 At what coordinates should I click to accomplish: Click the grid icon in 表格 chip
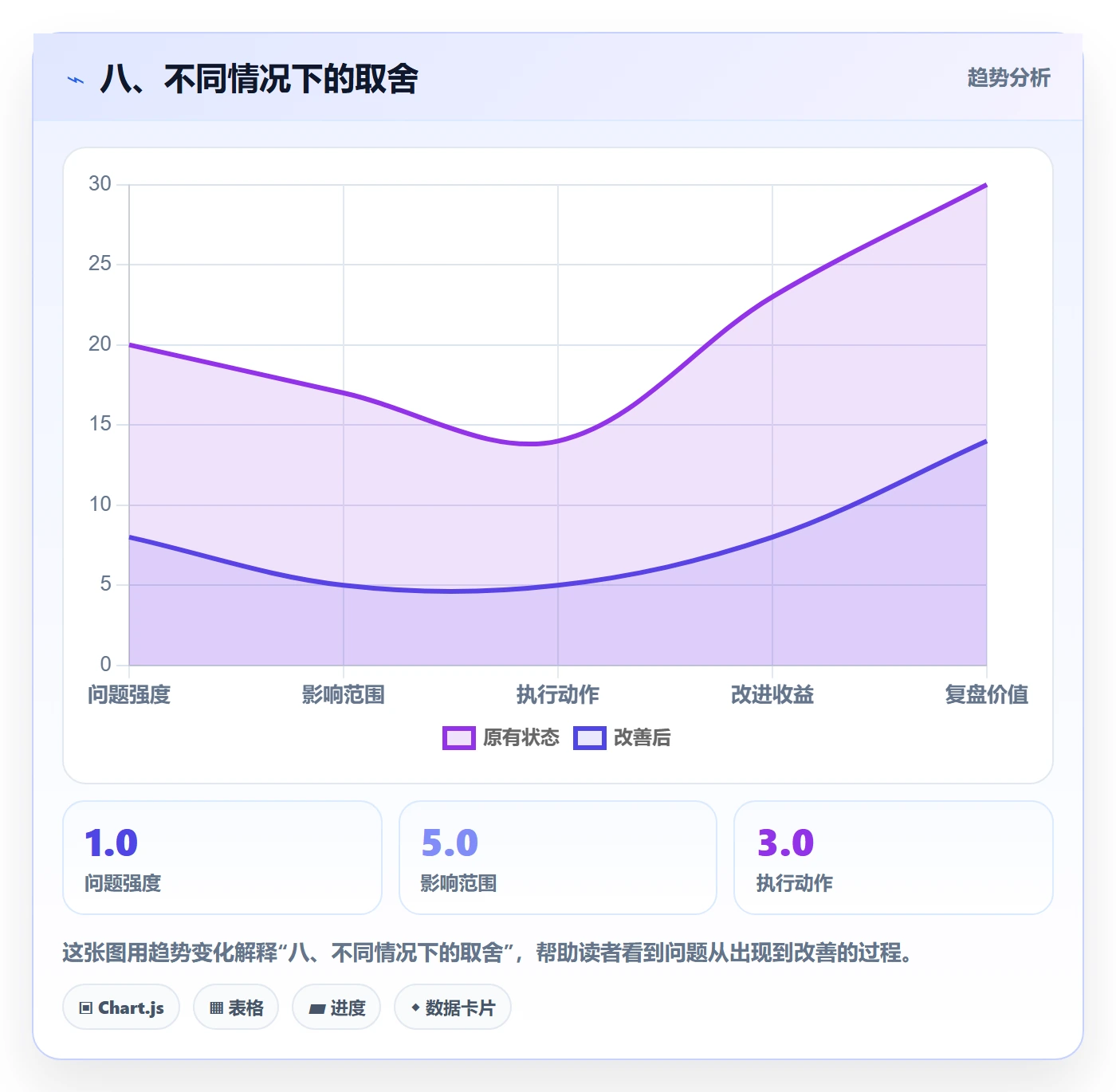(216, 1008)
